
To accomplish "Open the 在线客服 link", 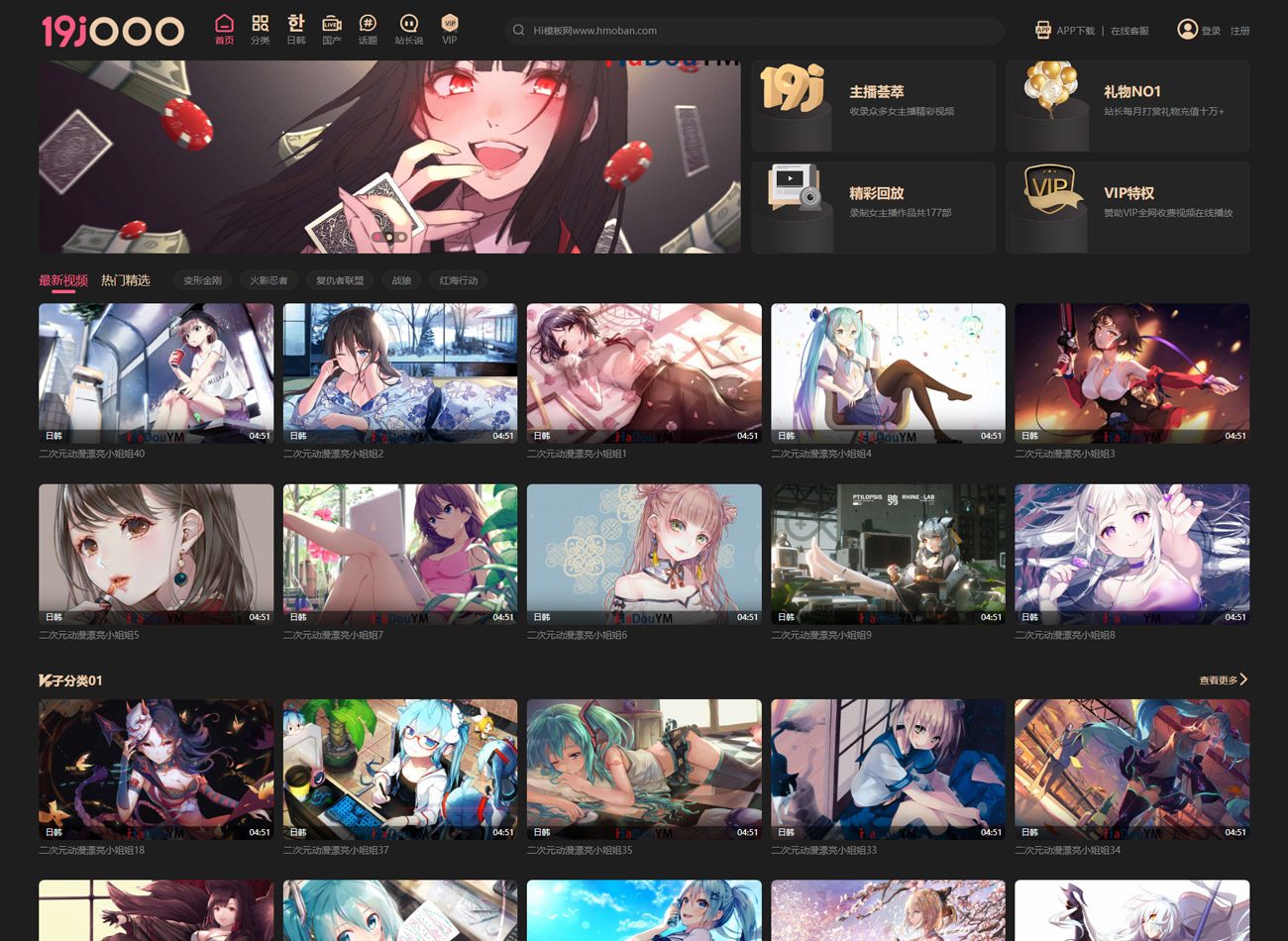I will tap(1129, 31).
